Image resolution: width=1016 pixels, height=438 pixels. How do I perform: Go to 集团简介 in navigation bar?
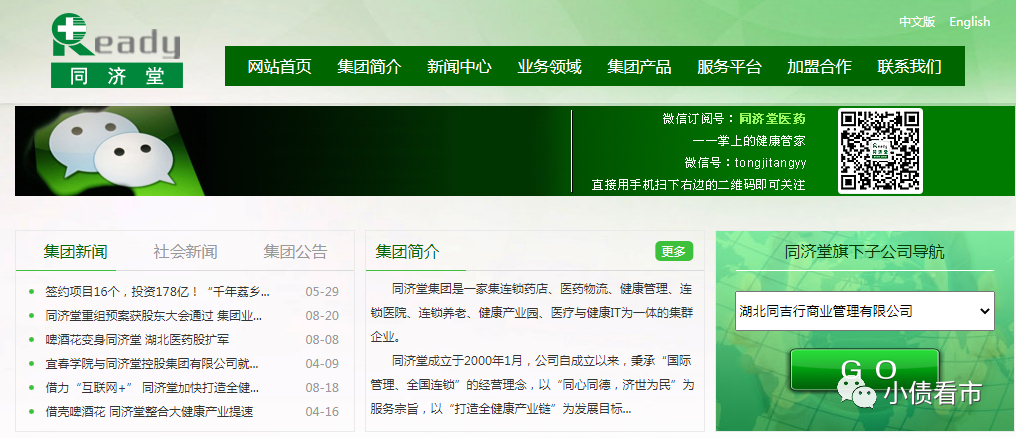369,67
